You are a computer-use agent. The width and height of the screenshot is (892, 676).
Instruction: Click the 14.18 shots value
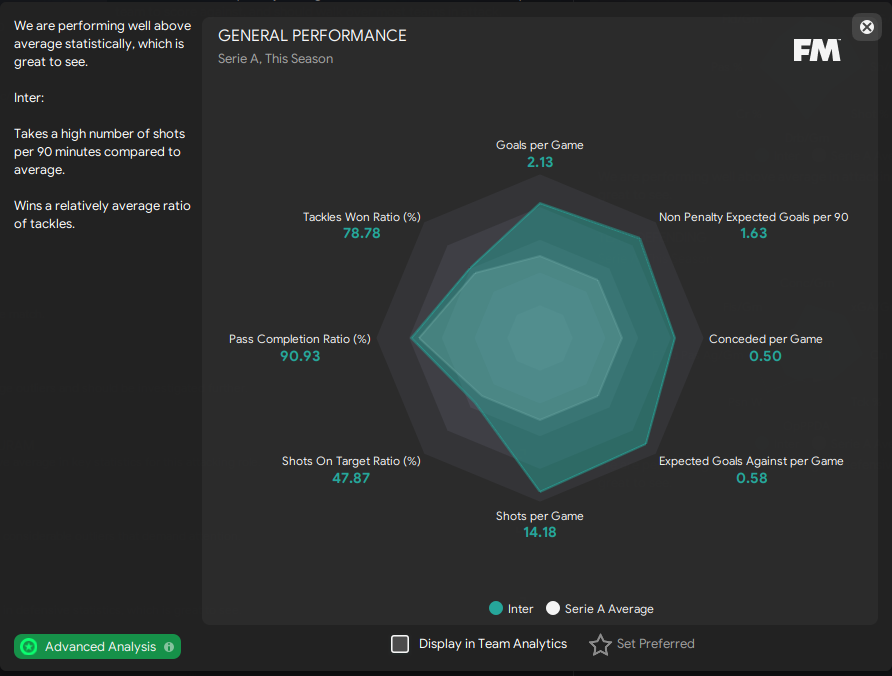(540, 533)
